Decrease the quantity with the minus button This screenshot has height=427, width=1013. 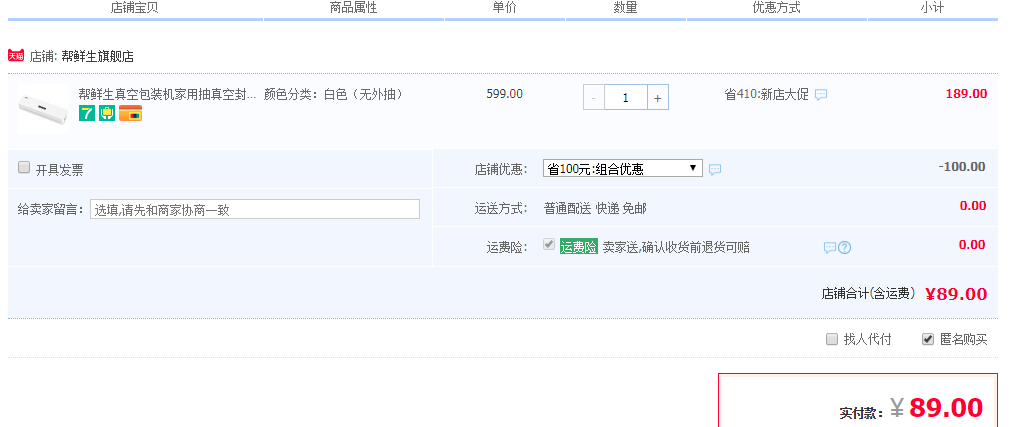[x=594, y=98]
